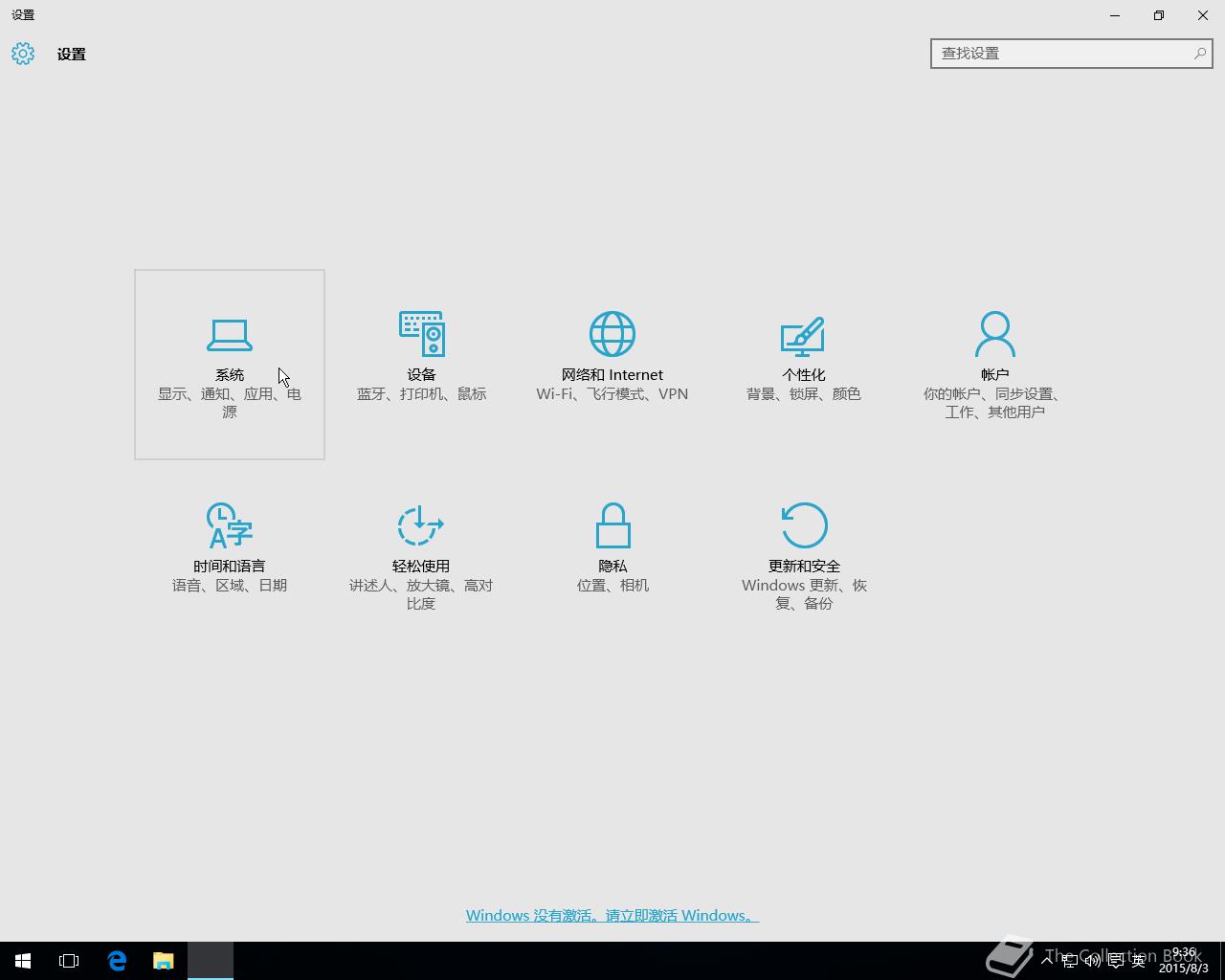Open the network status tray icon
The height and width of the screenshot is (980, 1225).
point(1070,960)
